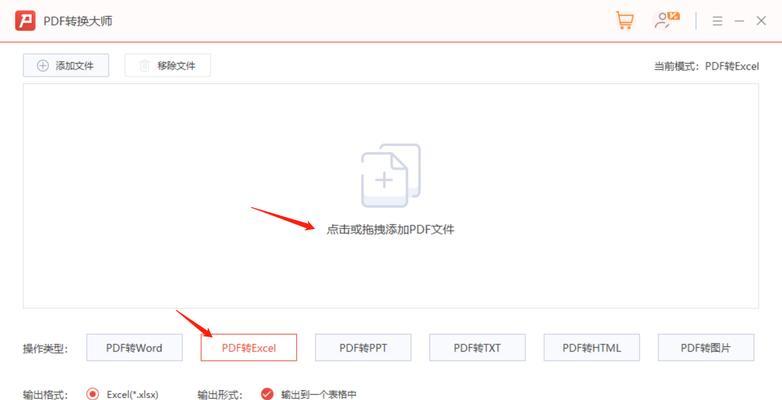This screenshot has width=782, height=400.
Task: Click the PDF转换大师 app logo
Action: coord(25,21)
